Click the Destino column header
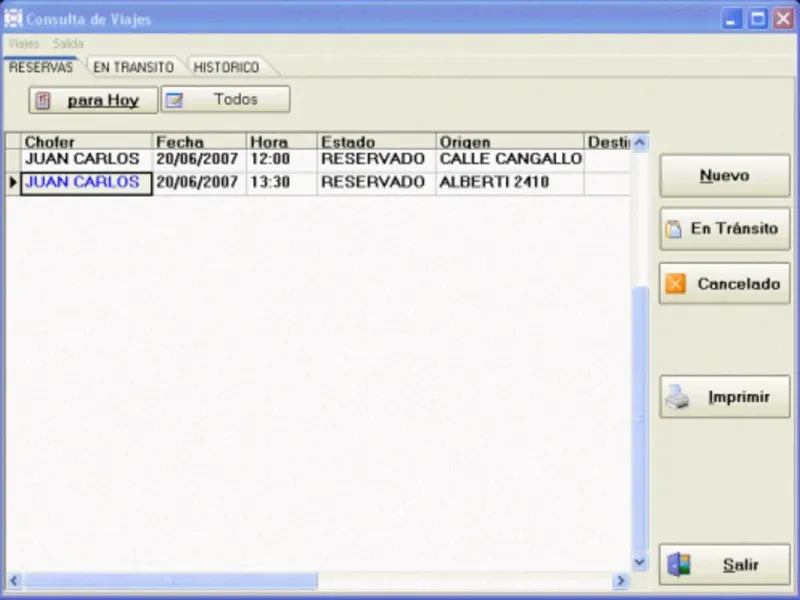The image size is (800, 600). [x=607, y=141]
